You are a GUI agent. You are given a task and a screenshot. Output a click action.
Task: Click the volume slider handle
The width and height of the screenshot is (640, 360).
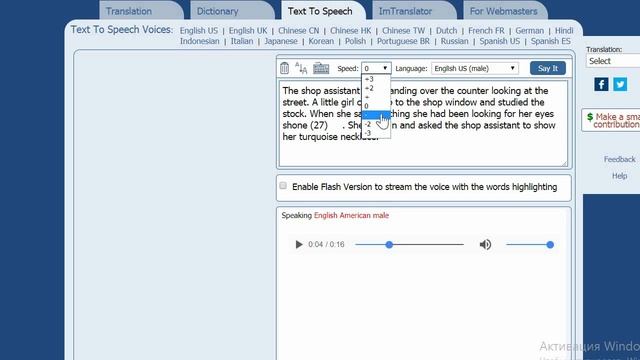[550, 244]
